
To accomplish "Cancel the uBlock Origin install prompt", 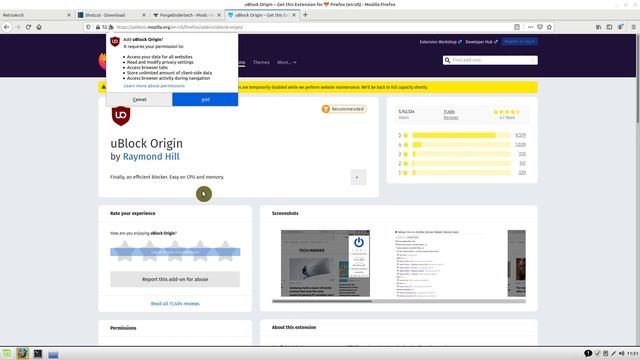I will [139, 99].
